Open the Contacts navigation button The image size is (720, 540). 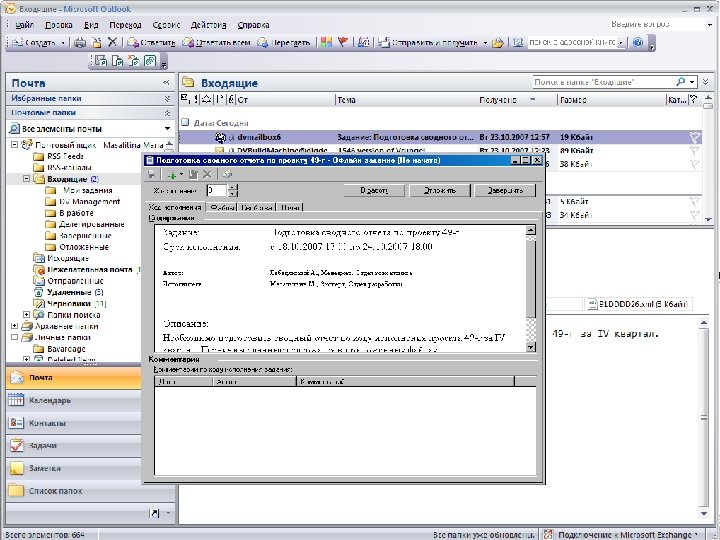click(x=73, y=423)
